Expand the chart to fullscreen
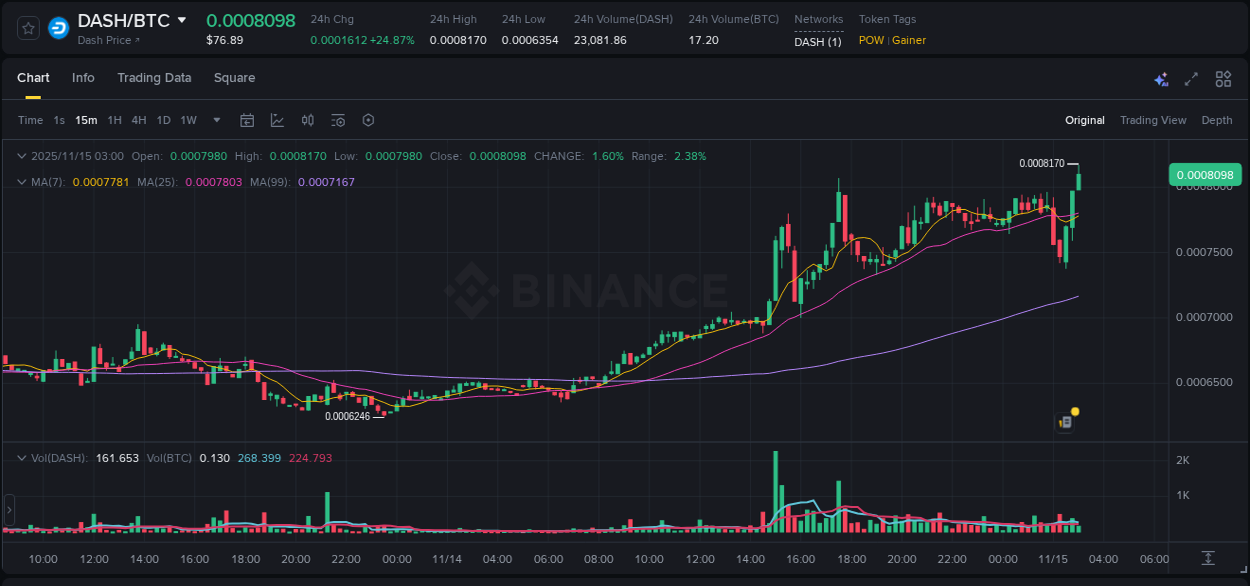 coord(1190,78)
